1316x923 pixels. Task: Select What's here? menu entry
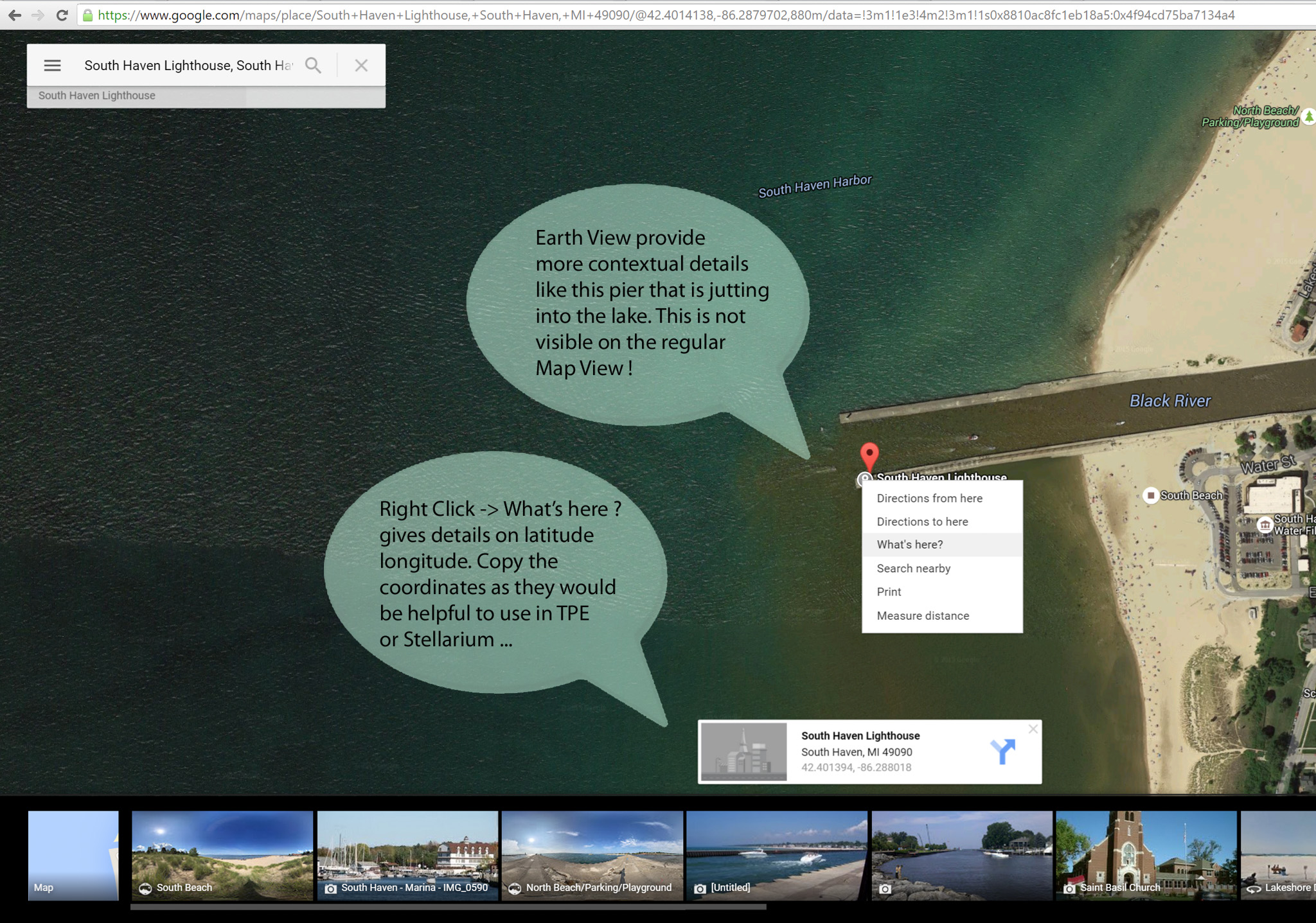[x=942, y=545]
